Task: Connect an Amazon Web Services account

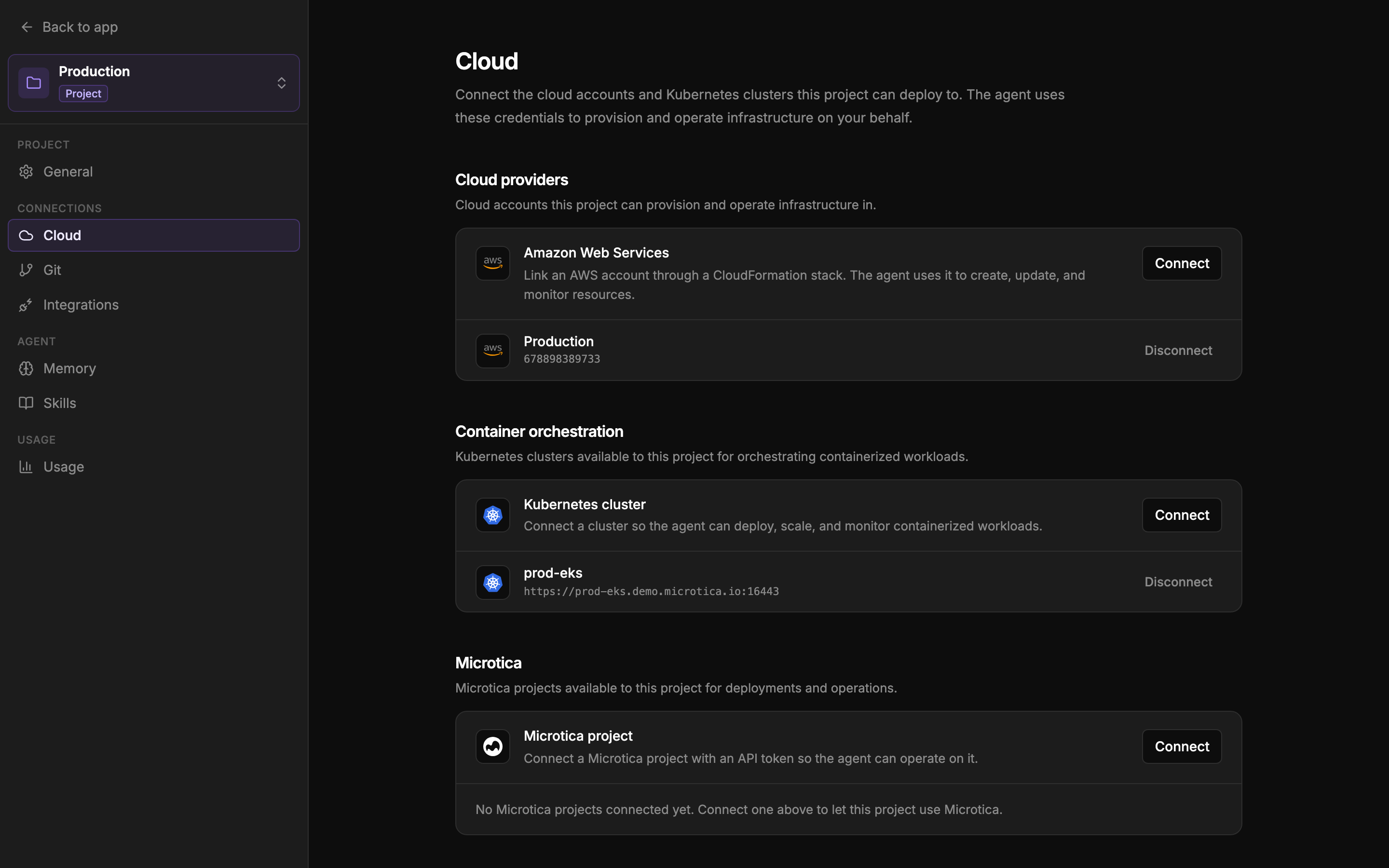Action: point(1181,263)
